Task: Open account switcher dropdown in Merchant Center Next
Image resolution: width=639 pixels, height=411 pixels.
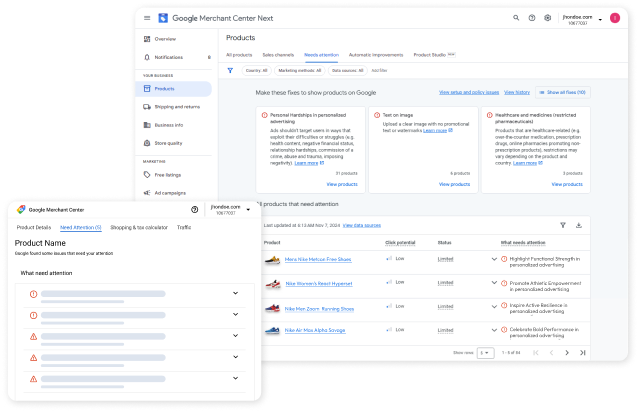Action: 600,19
